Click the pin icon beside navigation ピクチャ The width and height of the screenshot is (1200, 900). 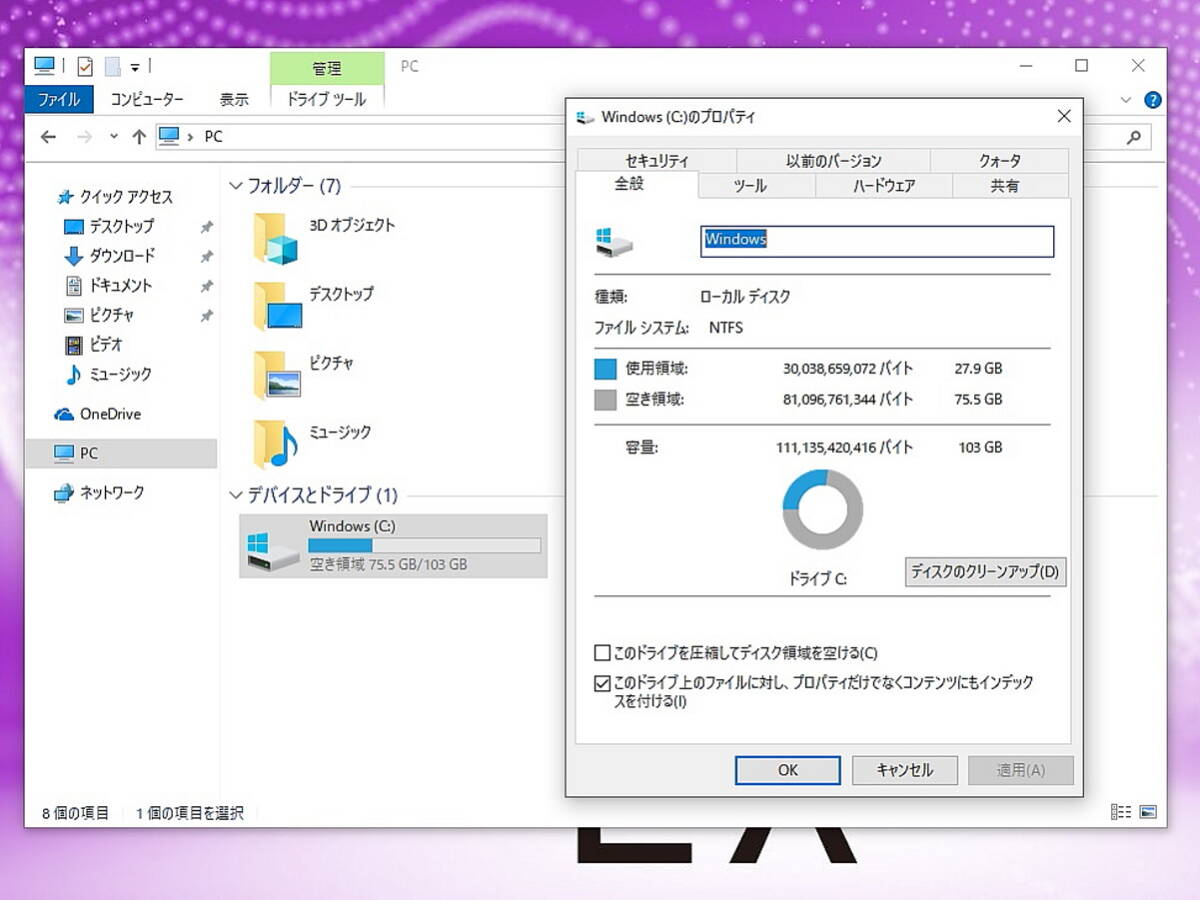point(206,315)
